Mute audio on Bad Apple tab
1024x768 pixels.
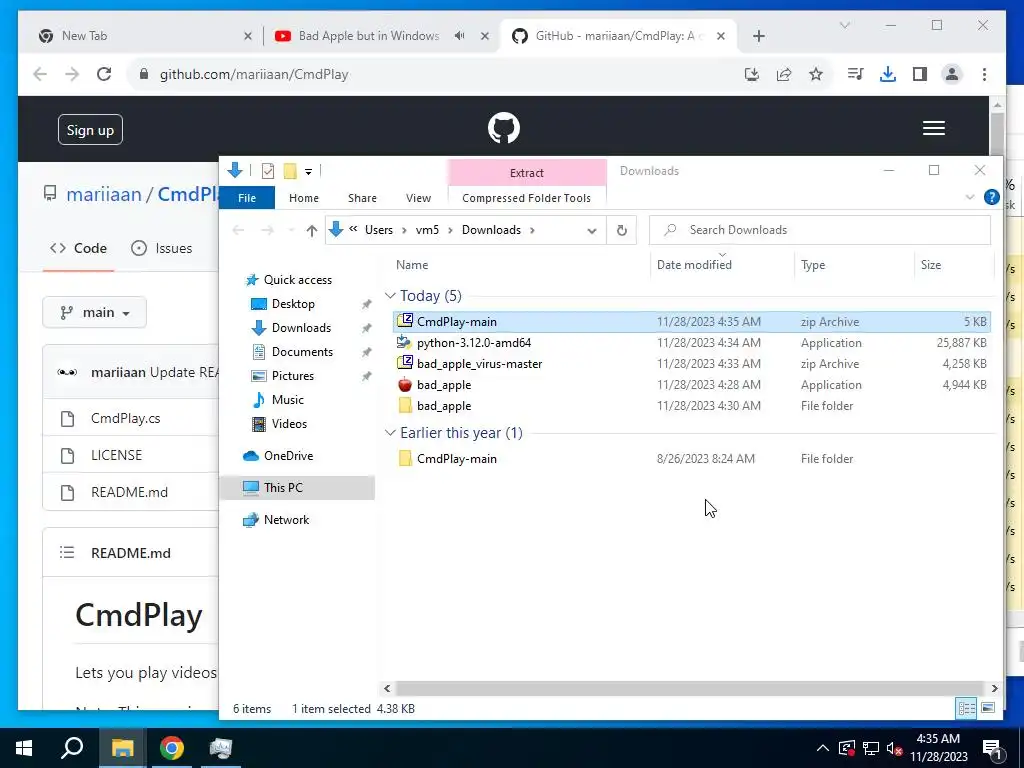tap(459, 36)
